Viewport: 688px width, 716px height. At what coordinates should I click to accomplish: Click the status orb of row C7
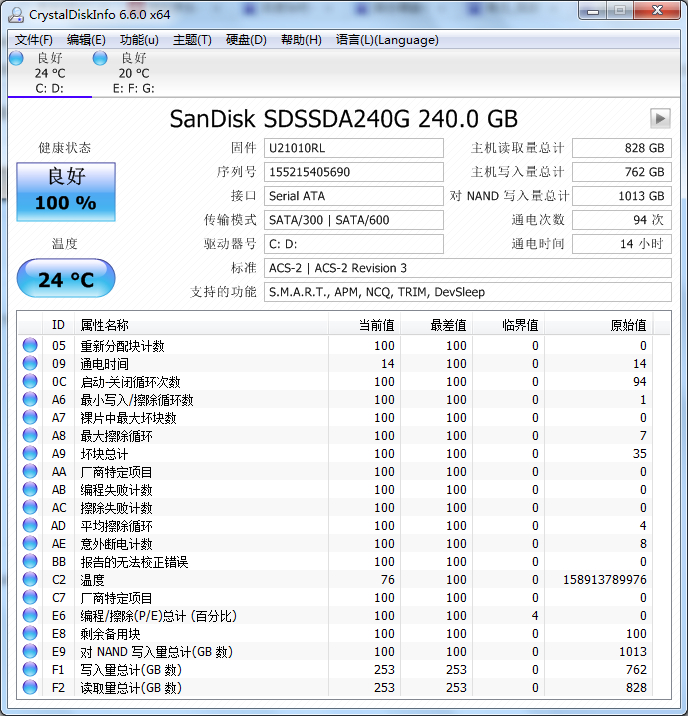pos(30,597)
